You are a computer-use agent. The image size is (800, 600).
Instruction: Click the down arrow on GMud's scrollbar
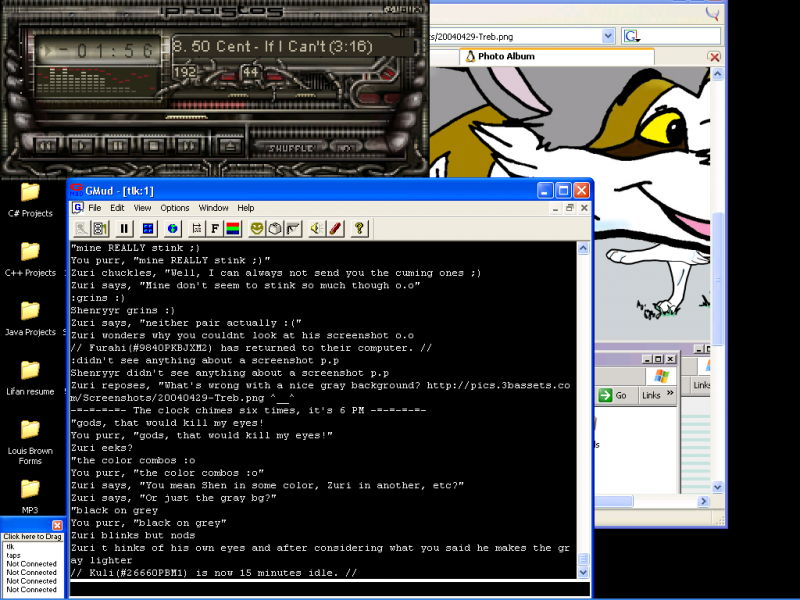(583, 572)
